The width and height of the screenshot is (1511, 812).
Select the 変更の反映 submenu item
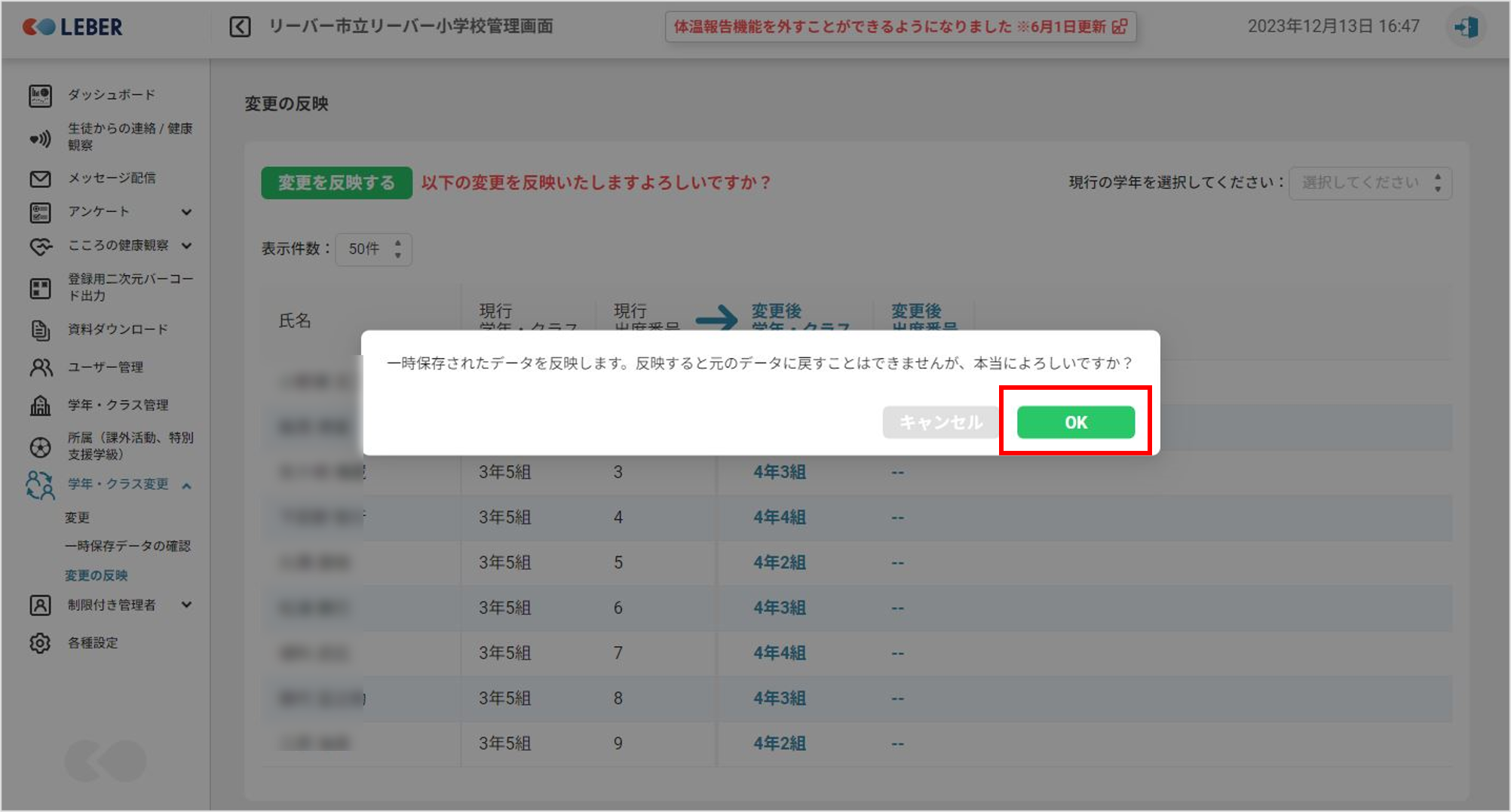(96, 575)
